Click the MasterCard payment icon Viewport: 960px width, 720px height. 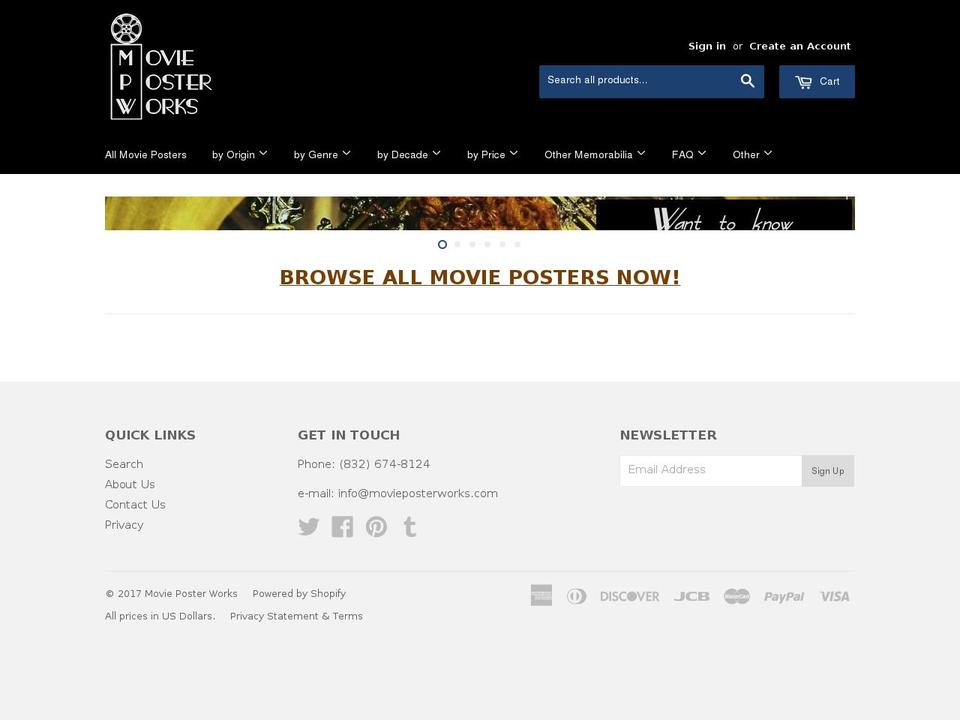pos(737,596)
